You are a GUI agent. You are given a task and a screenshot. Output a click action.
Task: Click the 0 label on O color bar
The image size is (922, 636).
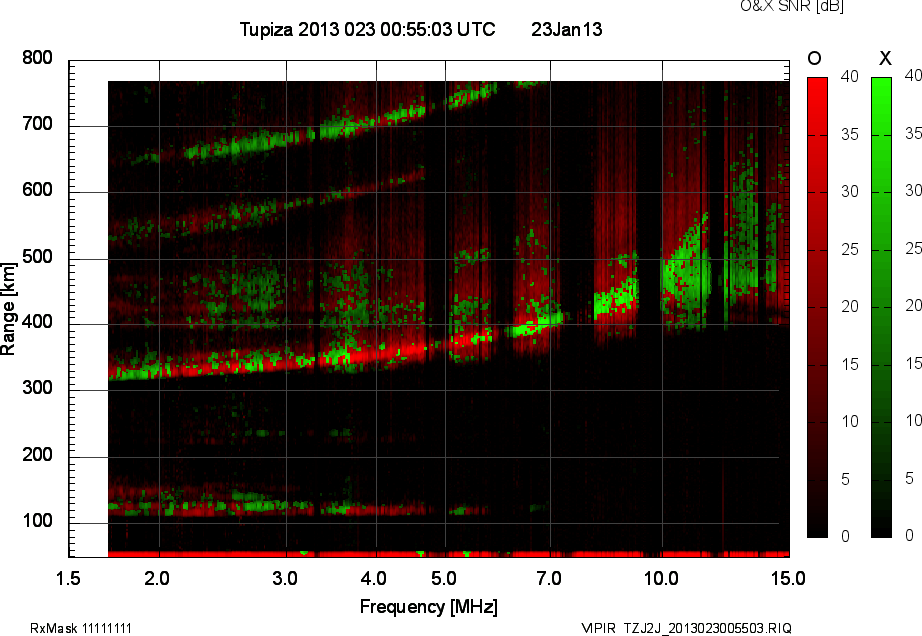846,536
